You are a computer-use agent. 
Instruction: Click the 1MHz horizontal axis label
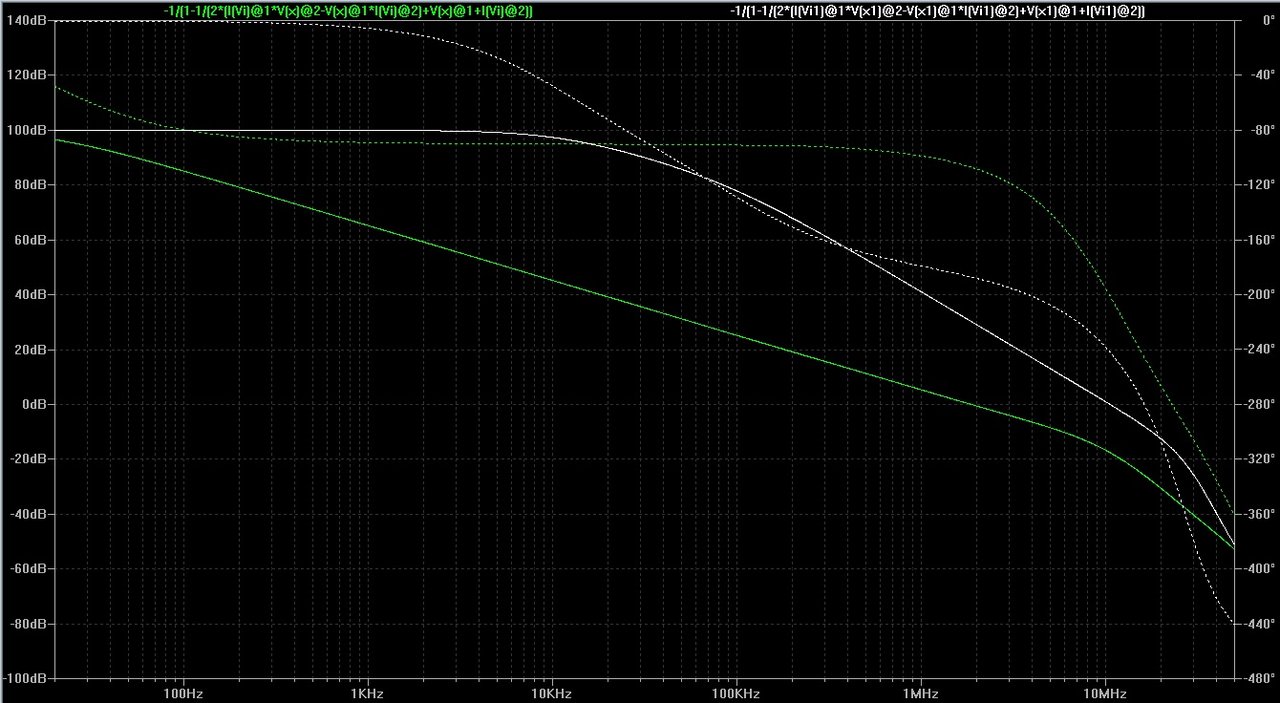pos(920,693)
